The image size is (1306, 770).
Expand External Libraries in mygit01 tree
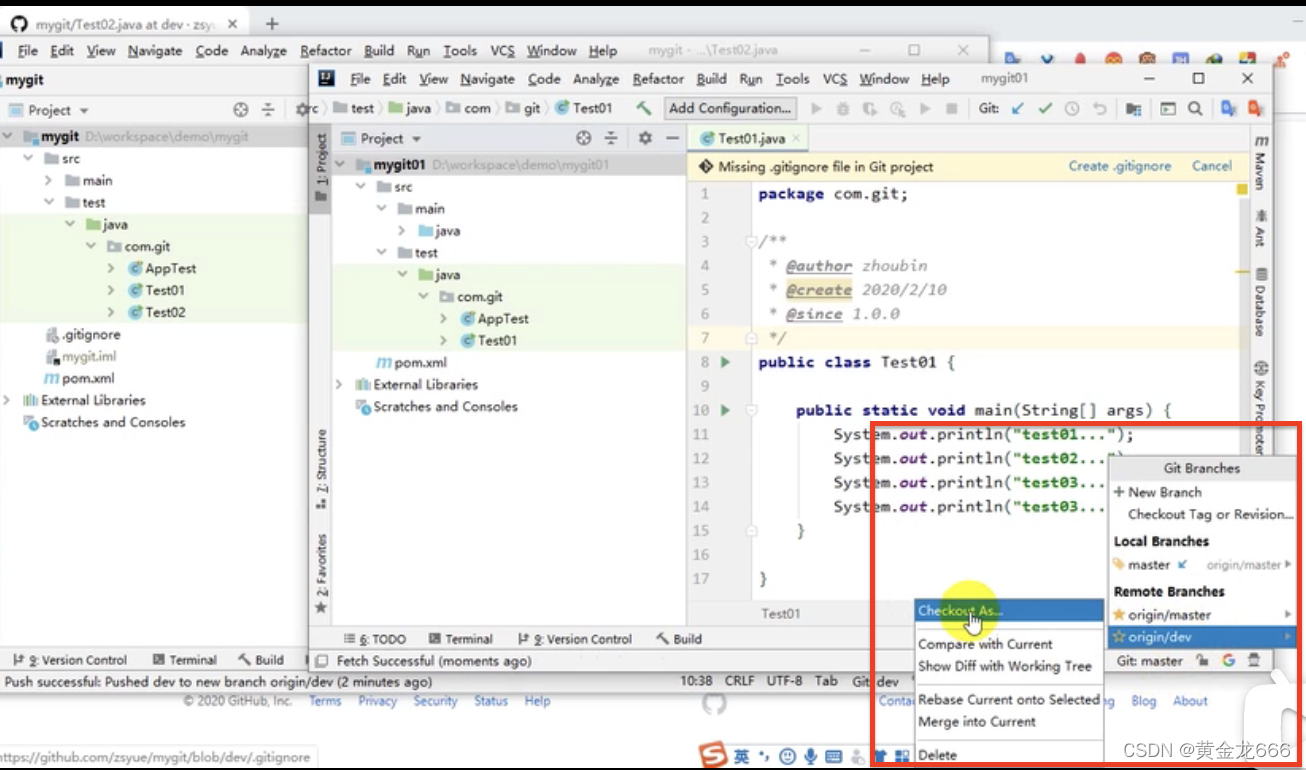(339, 385)
